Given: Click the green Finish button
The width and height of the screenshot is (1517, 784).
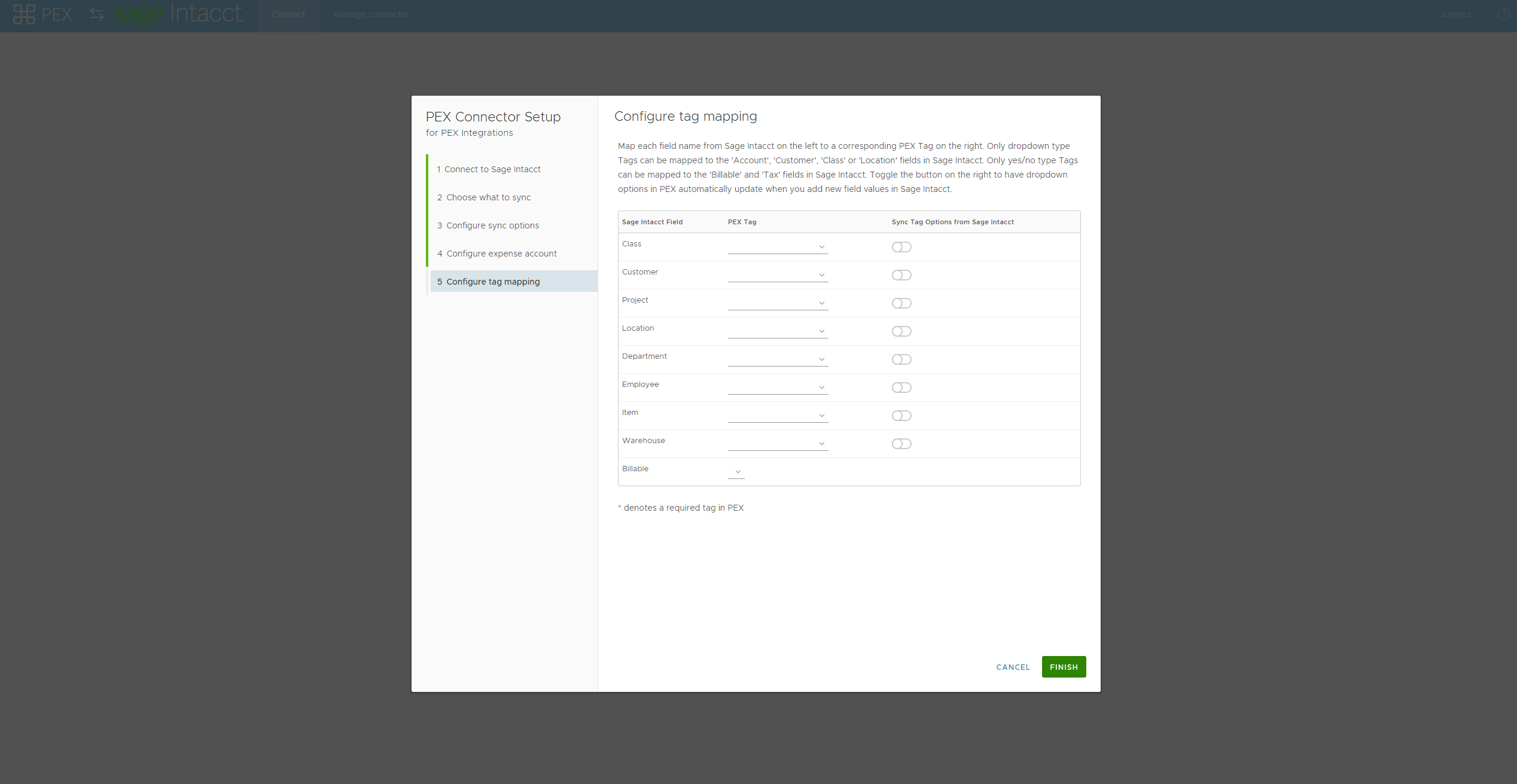Looking at the screenshot, I should [1063, 667].
